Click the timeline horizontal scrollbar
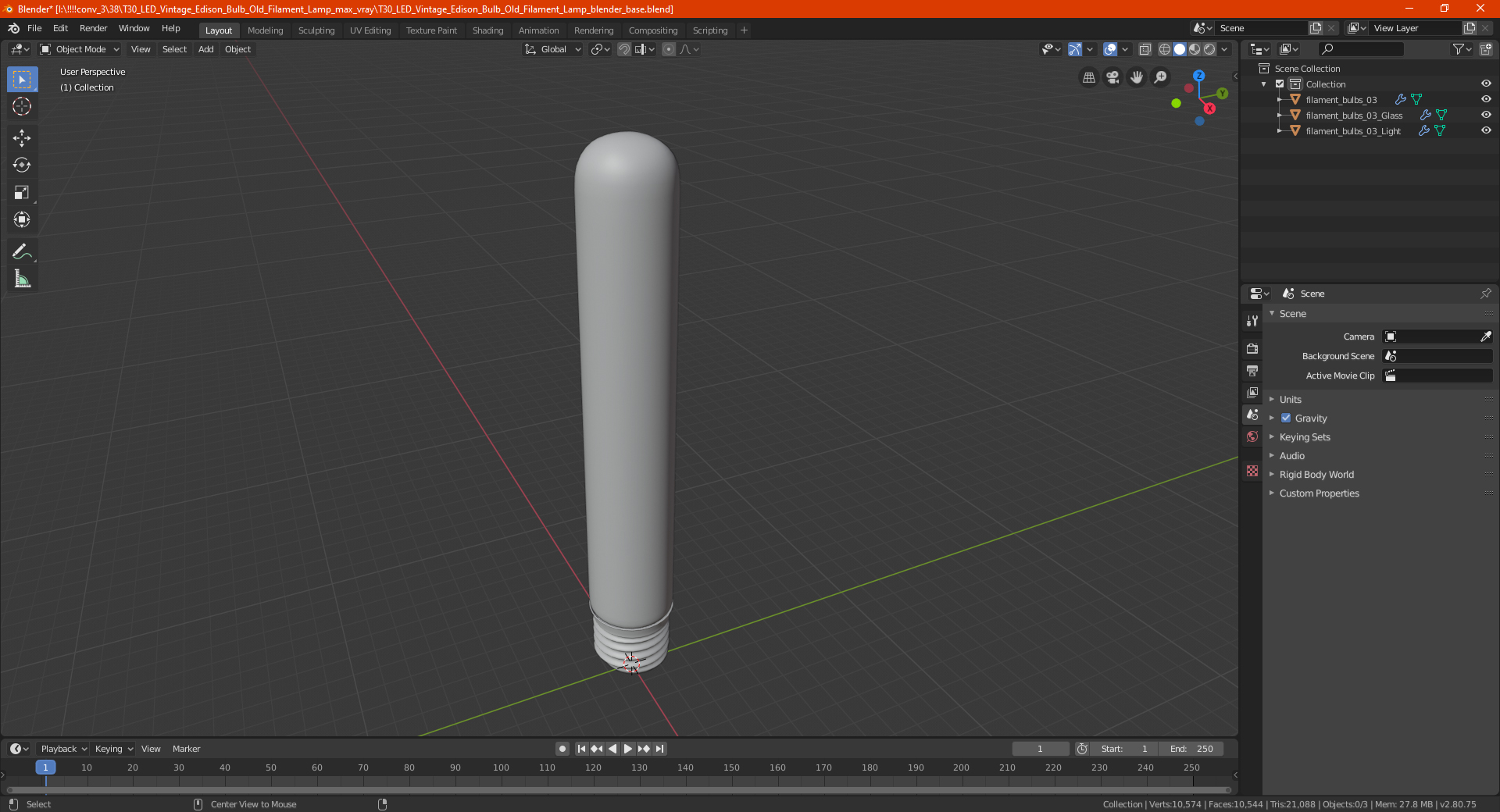This screenshot has height=812, width=1500. click(619, 790)
